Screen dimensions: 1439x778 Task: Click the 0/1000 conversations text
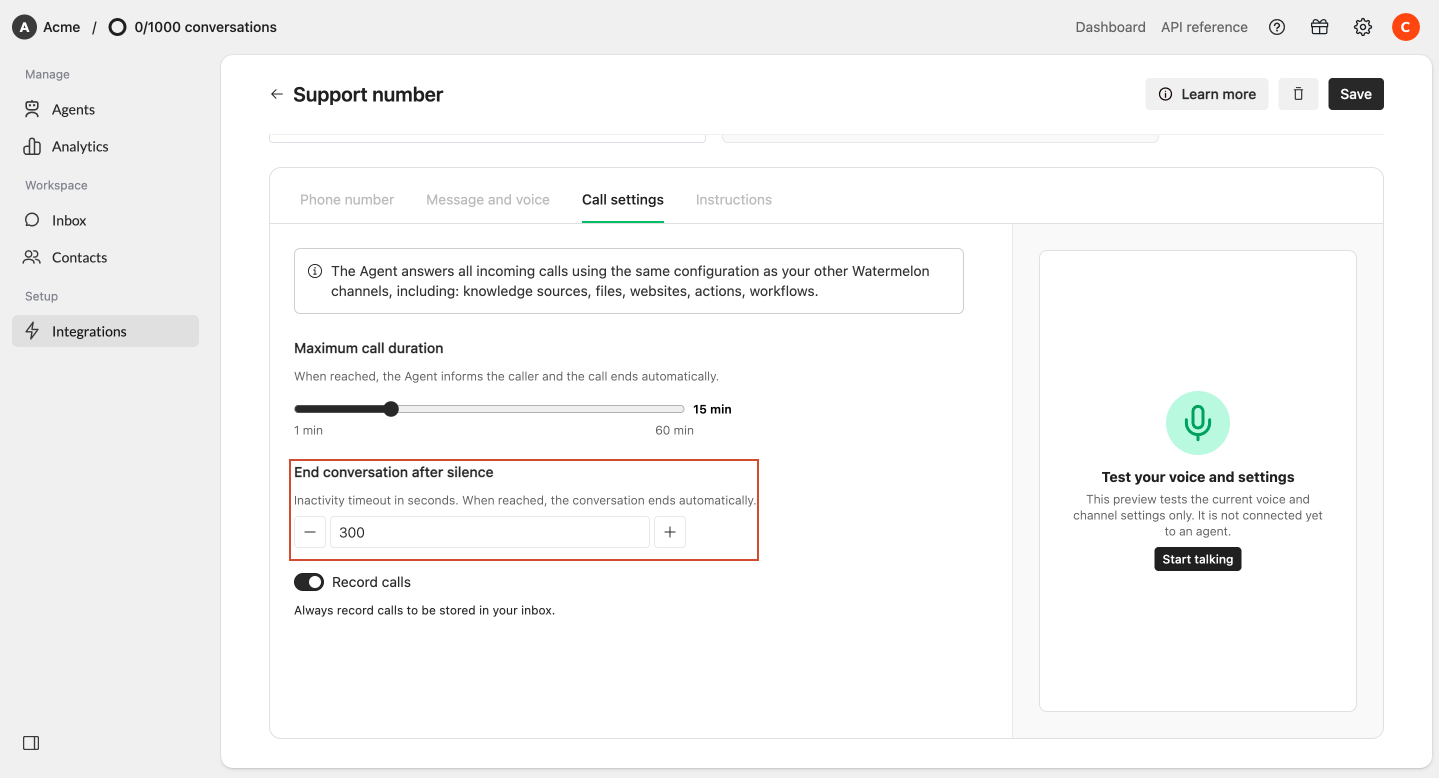coord(205,27)
